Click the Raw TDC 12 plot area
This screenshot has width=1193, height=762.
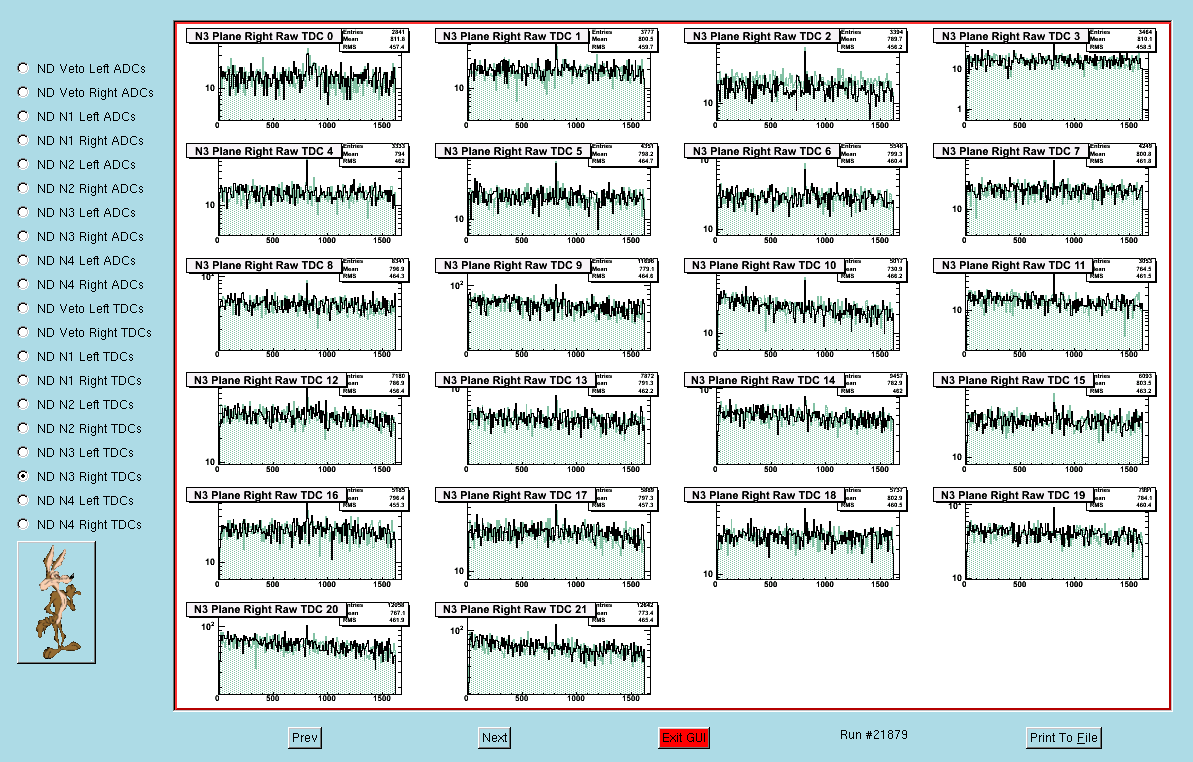click(x=307, y=426)
